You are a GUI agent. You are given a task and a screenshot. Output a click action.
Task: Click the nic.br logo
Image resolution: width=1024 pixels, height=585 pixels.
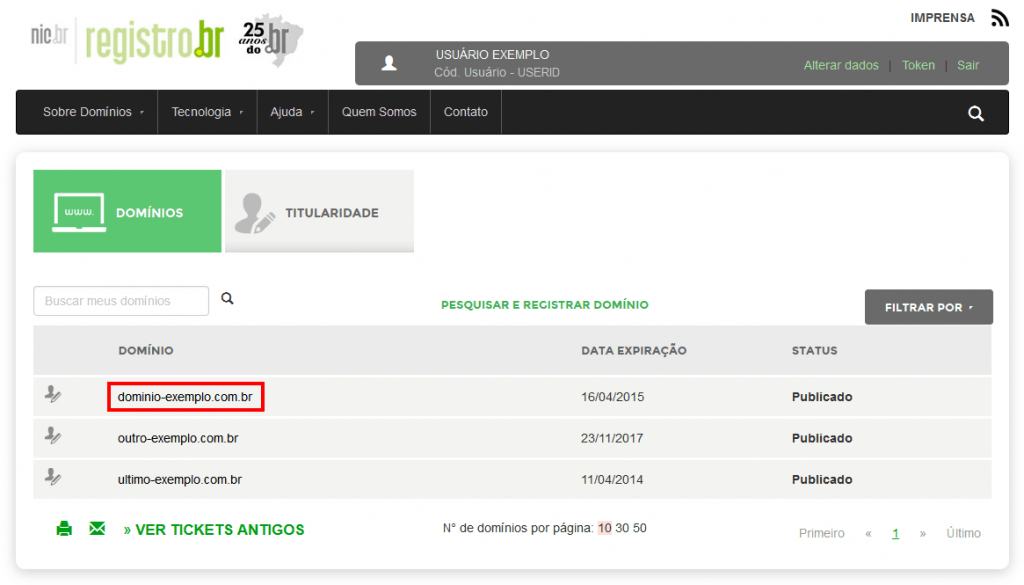click(x=49, y=35)
